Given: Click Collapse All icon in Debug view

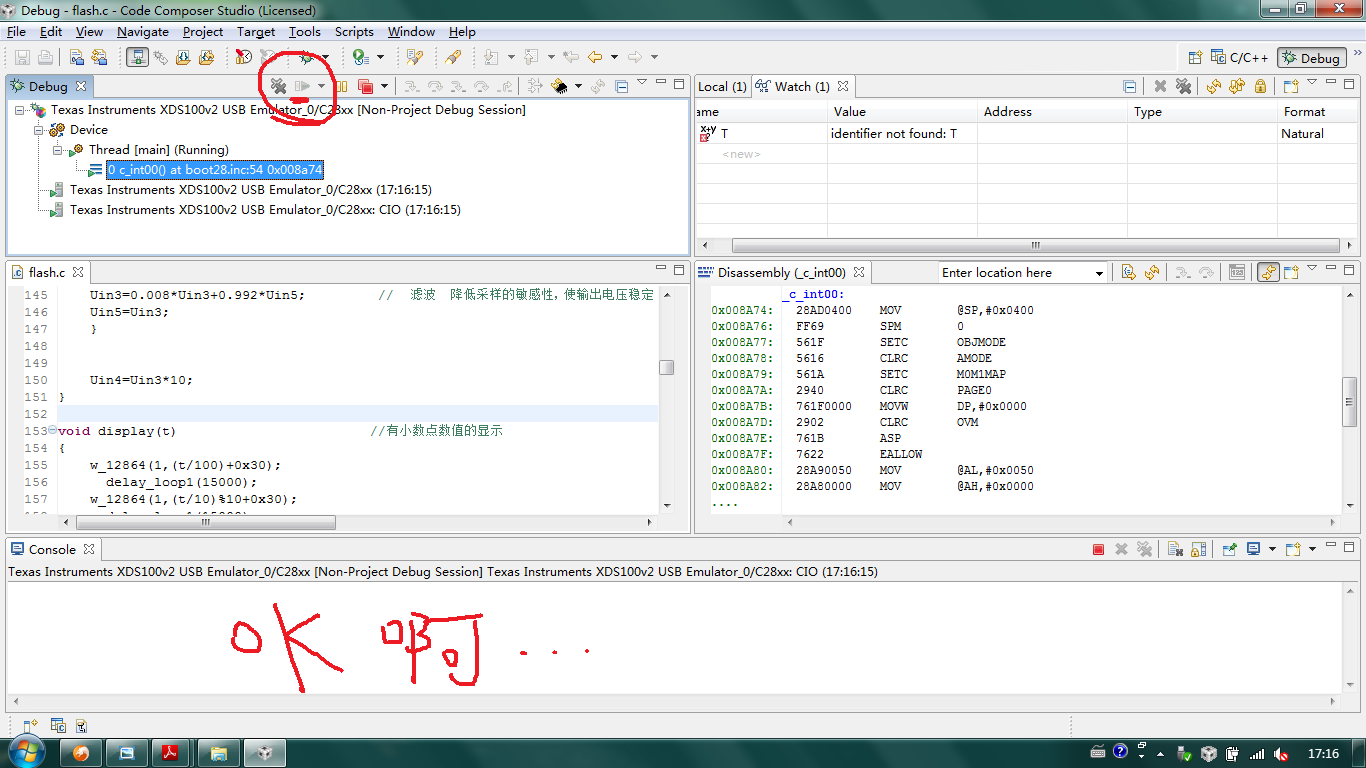Looking at the screenshot, I should click(x=621, y=87).
